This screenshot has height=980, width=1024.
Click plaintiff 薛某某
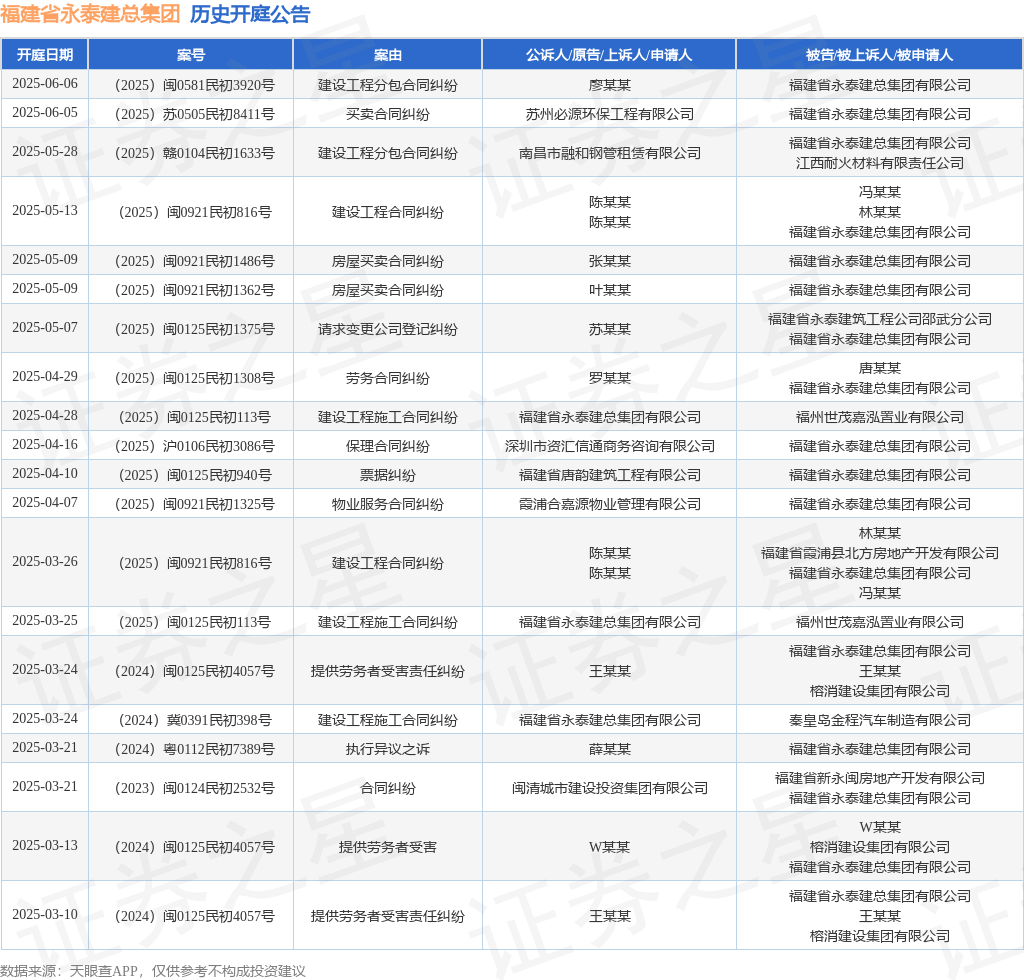tap(609, 749)
